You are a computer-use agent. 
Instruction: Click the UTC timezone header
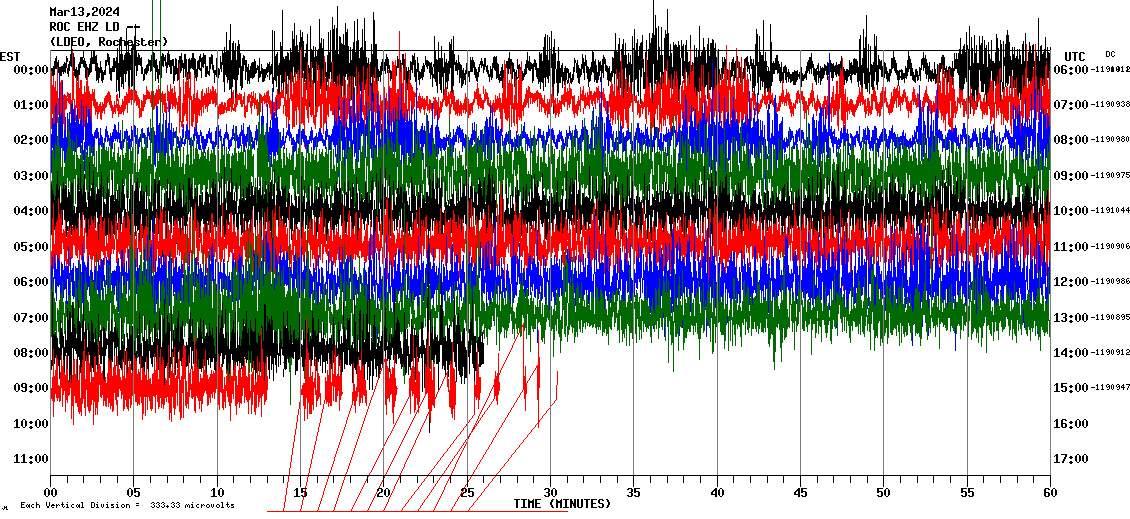1075,56
